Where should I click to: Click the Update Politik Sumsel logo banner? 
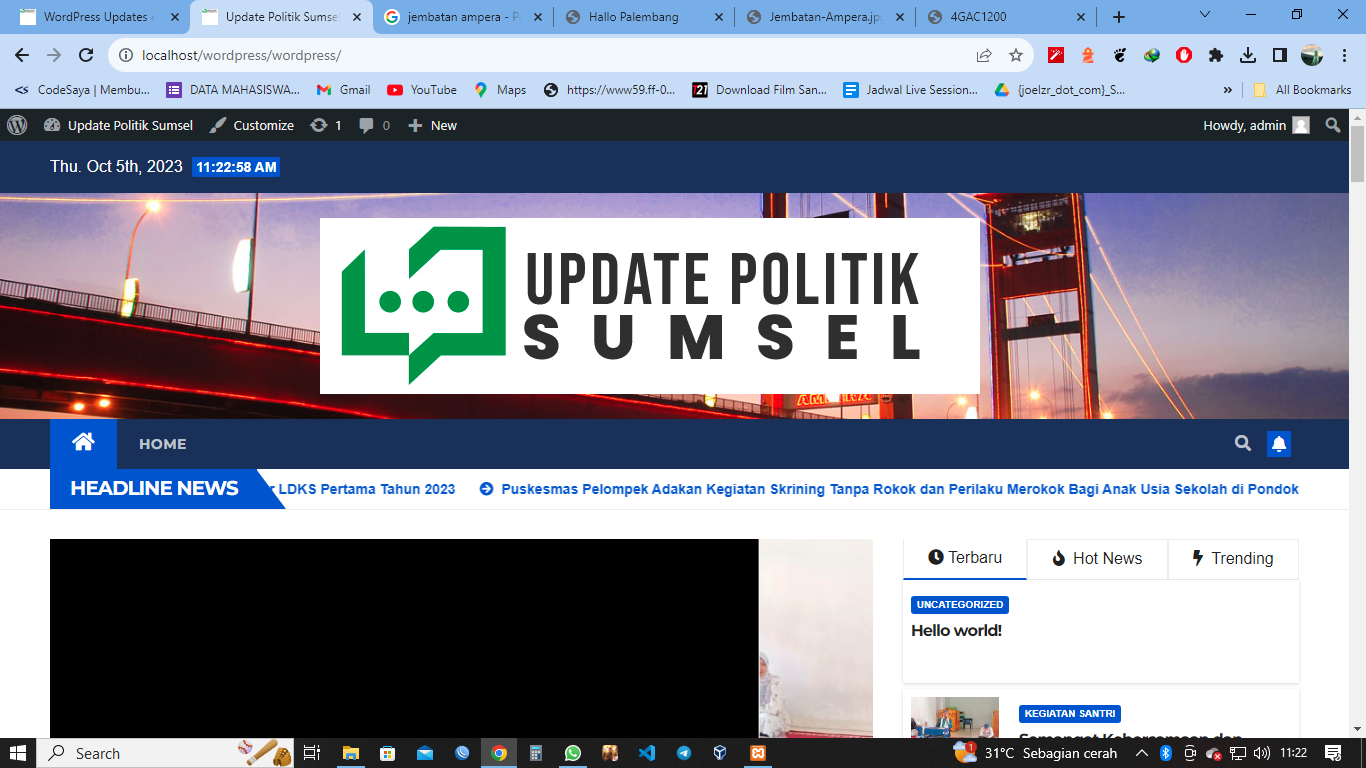[650, 306]
